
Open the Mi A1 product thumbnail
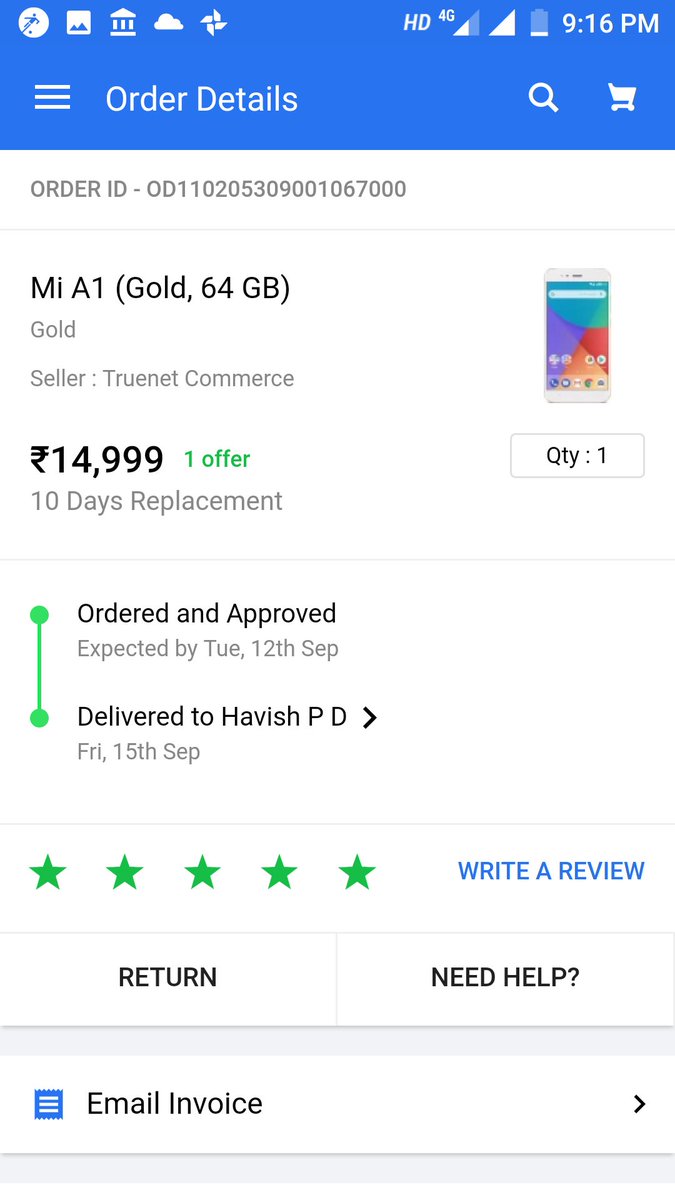click(x=577, y=336)
